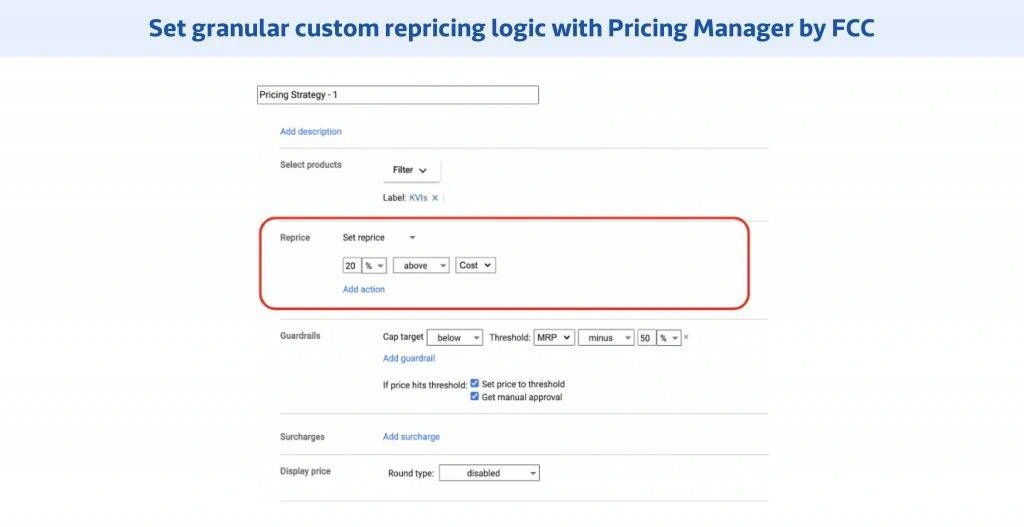Screen dimensions: 1024x527
Task: Click the Add description link
Action: click(x=311, y=131)
